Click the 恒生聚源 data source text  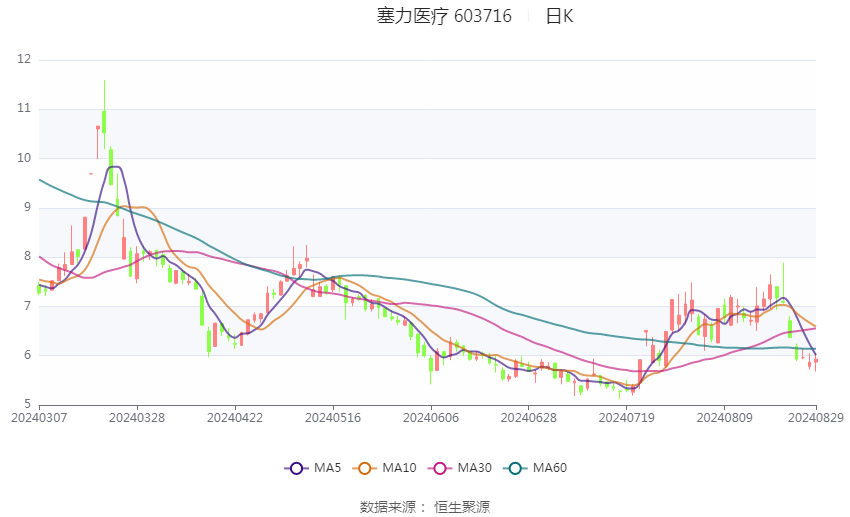pyautogui.click(x=462, y=507)
